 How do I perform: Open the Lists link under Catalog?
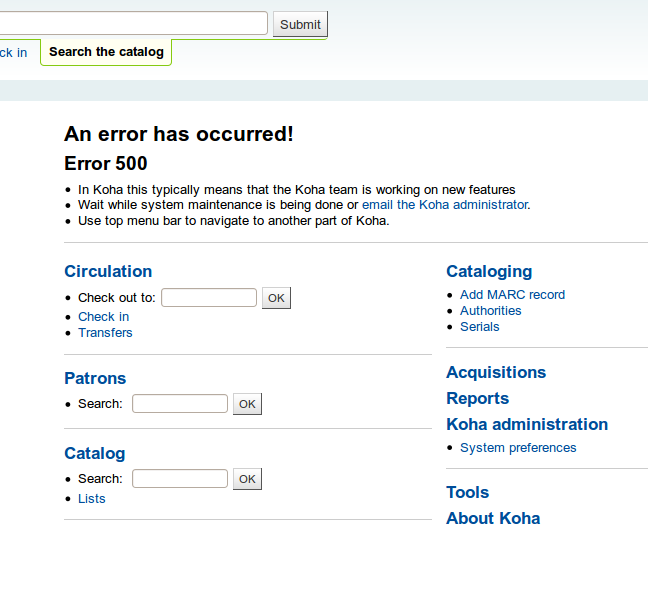[x=91, y=498]
